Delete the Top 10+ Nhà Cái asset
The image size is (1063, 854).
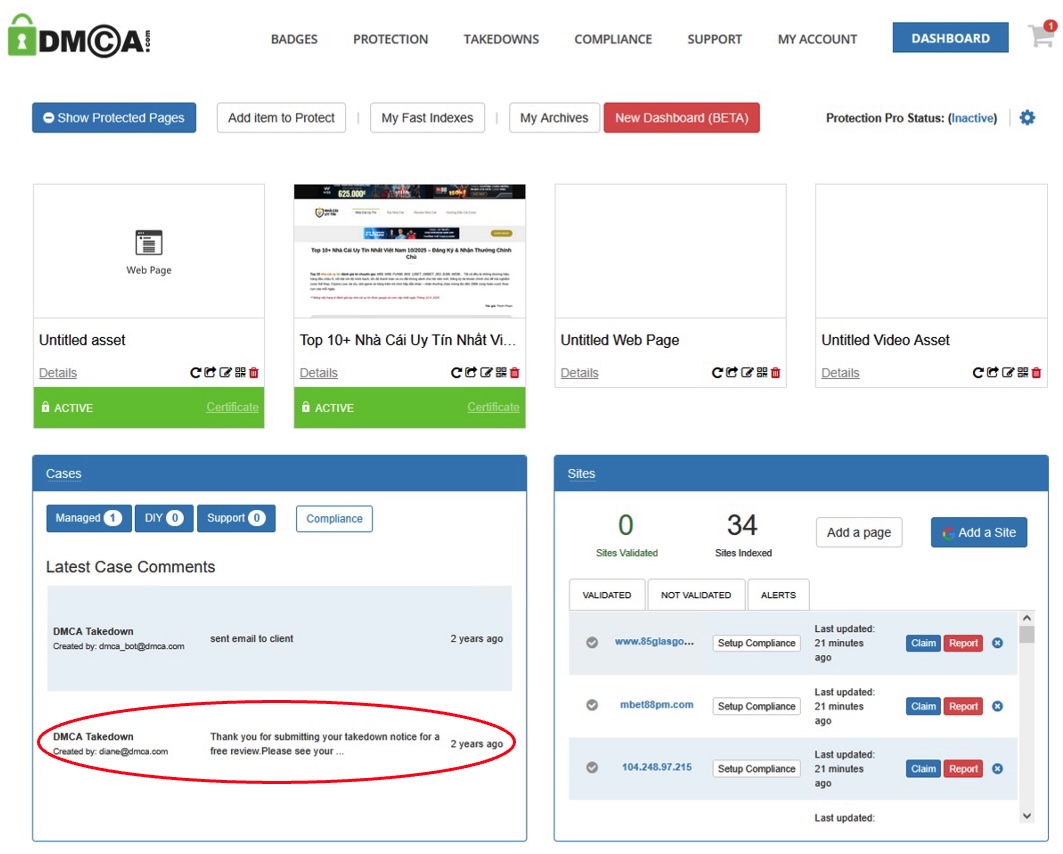515,372
